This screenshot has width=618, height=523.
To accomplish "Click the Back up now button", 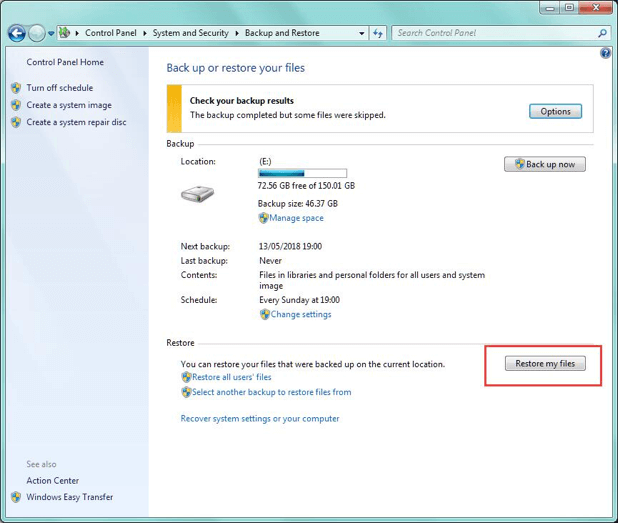I will [545, 164].
